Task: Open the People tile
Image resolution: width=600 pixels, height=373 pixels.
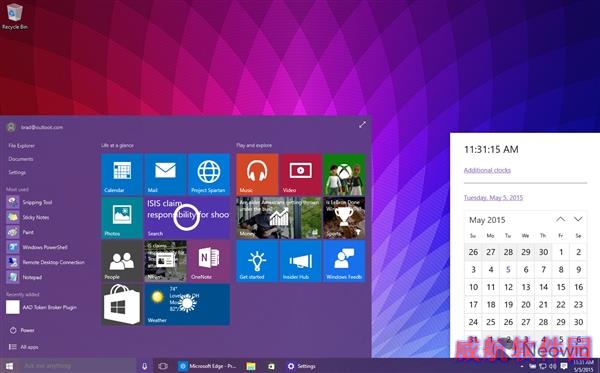Action: [x=122, y=261]
